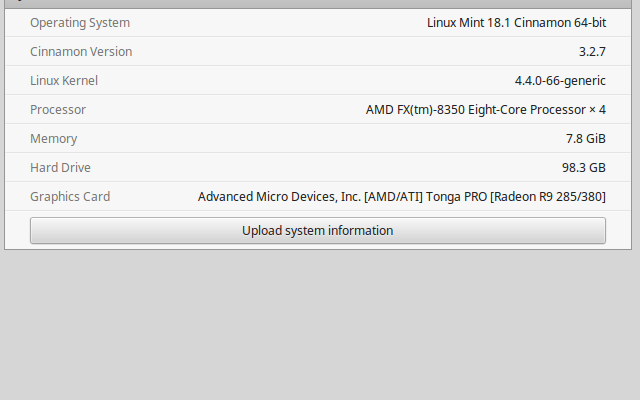Select the Memory label
The height and width of the screenshot is (400, 640).
(x=54, y=139)
